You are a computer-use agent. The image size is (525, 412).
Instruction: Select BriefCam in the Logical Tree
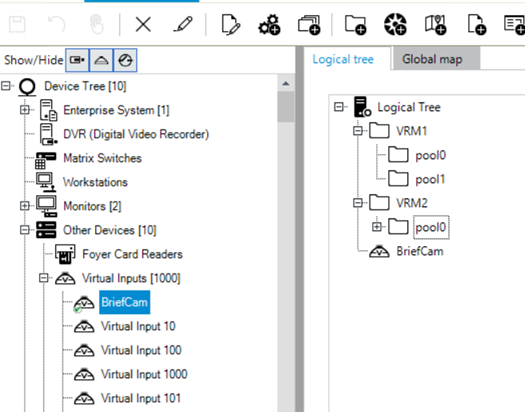pos(420,251)
